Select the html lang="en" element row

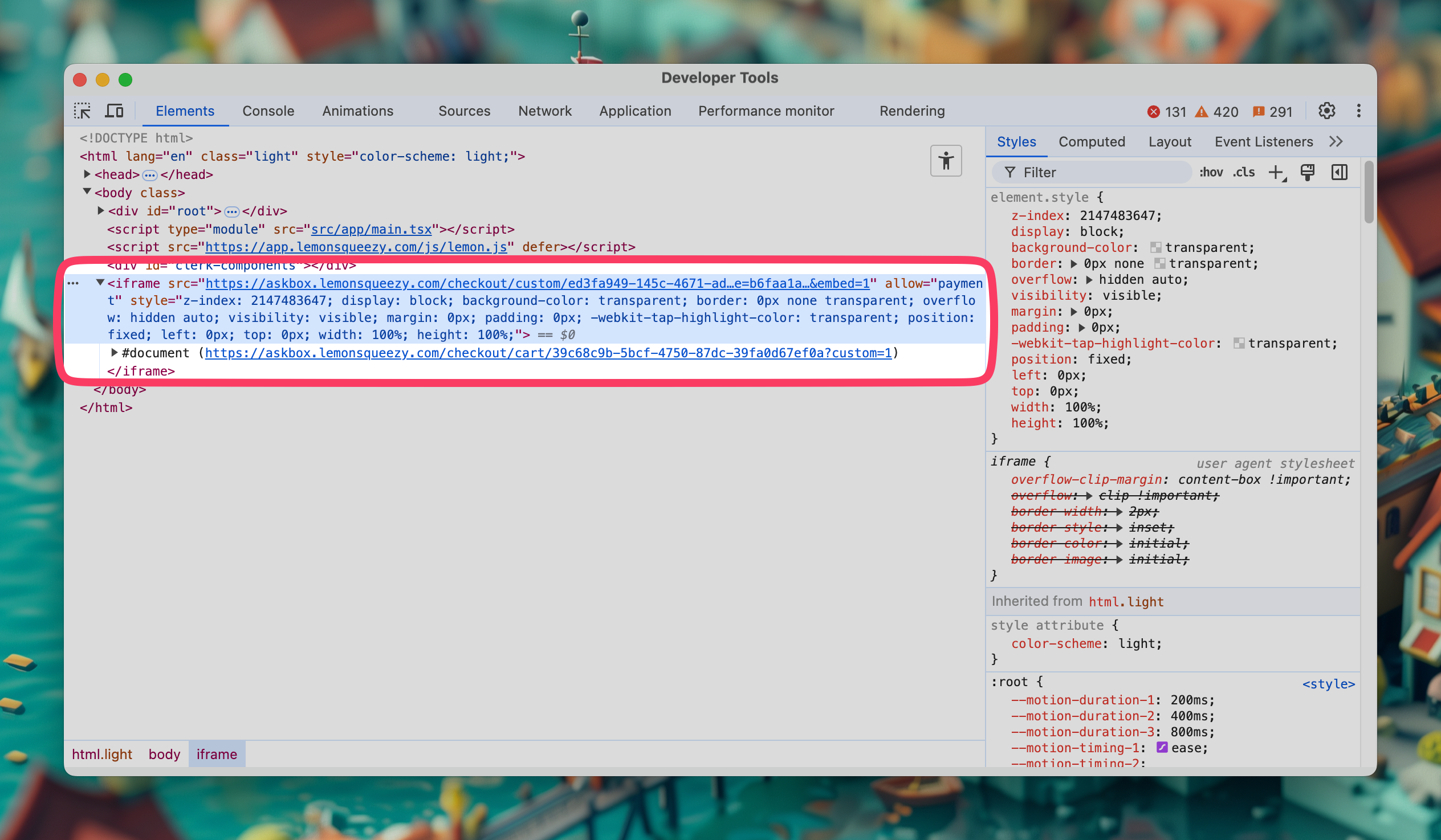(x=303, y=156)
